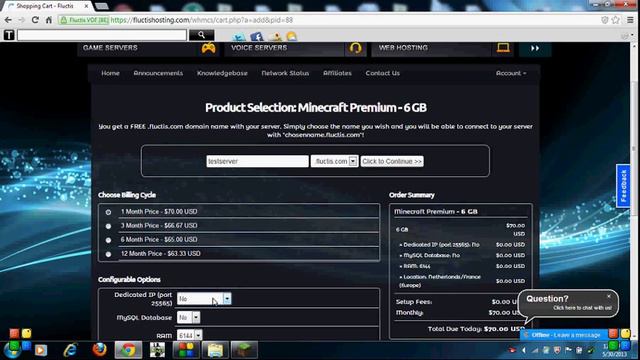This screenshot has height=360, width=640.
Task: Select the 12 Month Price billing cycle
Action: coord(108,254)
